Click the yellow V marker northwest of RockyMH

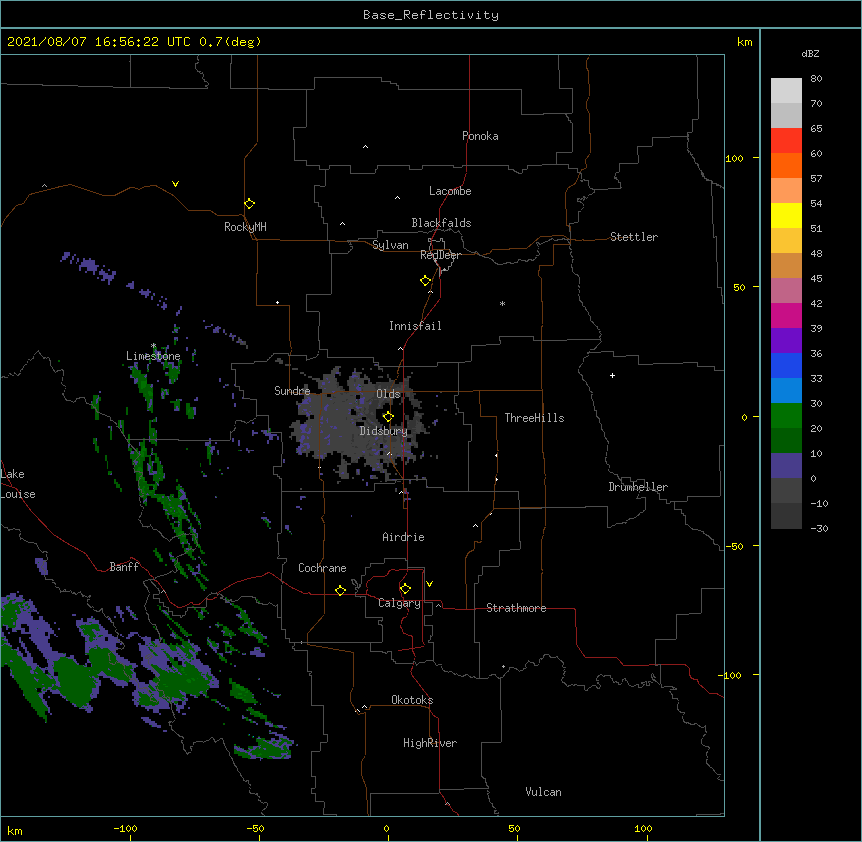(x=175, y=184)
